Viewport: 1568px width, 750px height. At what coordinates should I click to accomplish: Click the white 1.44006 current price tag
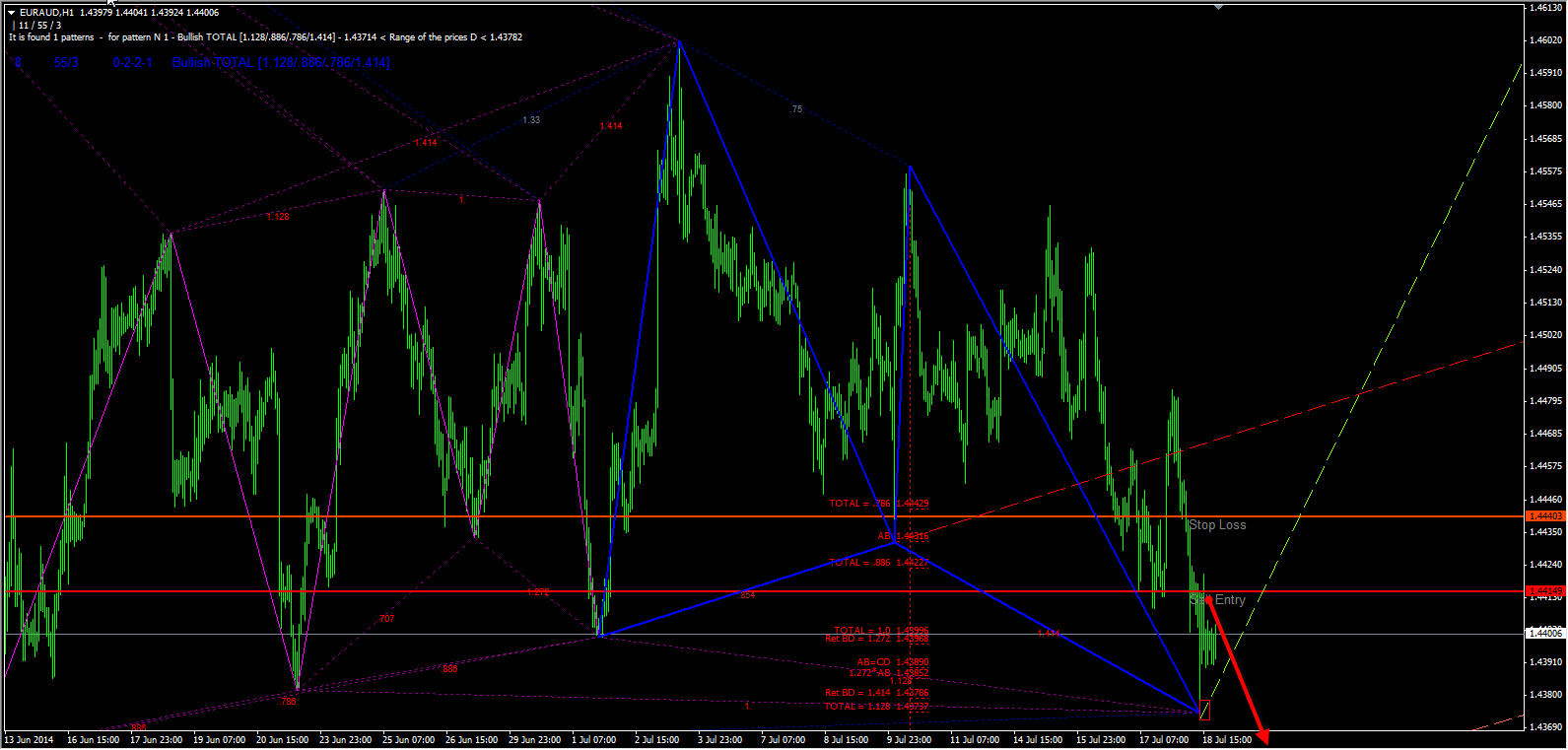[1544, 634]
